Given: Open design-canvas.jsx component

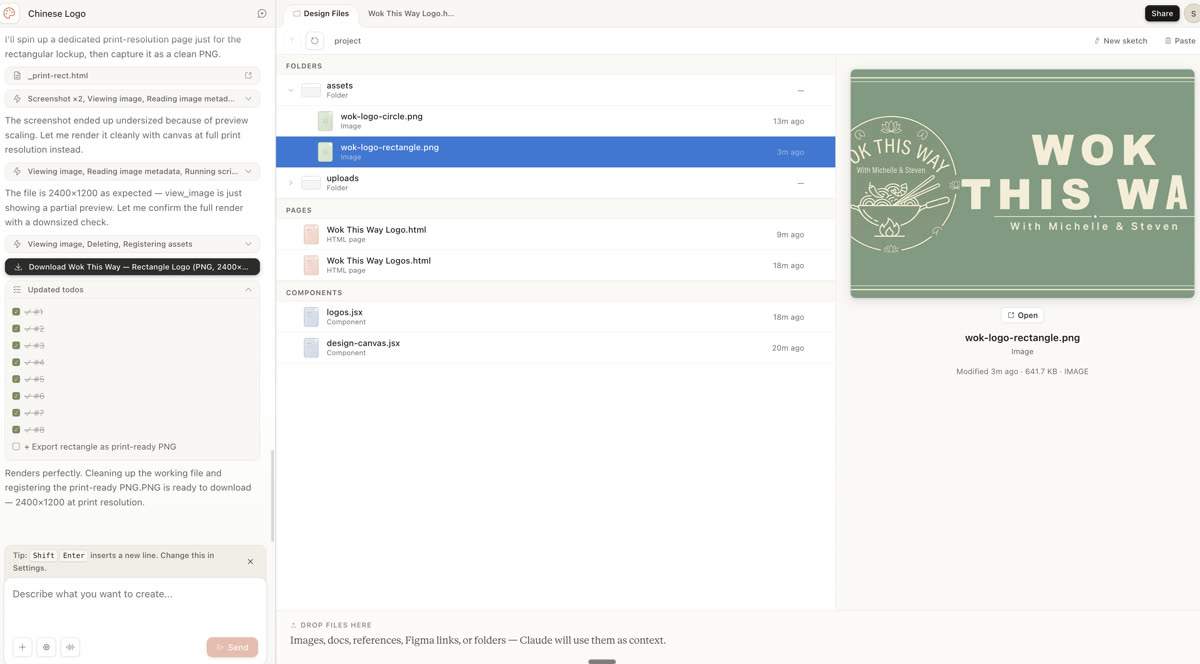Looking at the screenshot, I should click(x=555, y=348).
